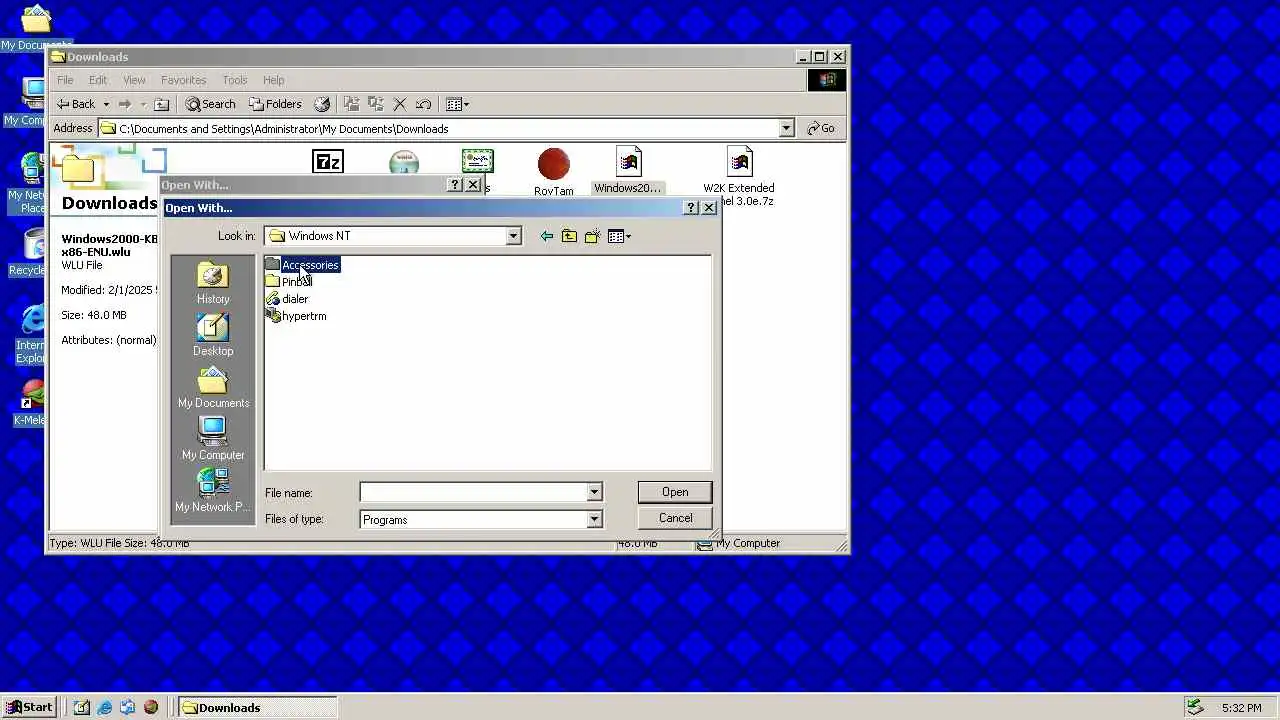
Task: Open the View menu in the Downloads window
Action: 134,80
